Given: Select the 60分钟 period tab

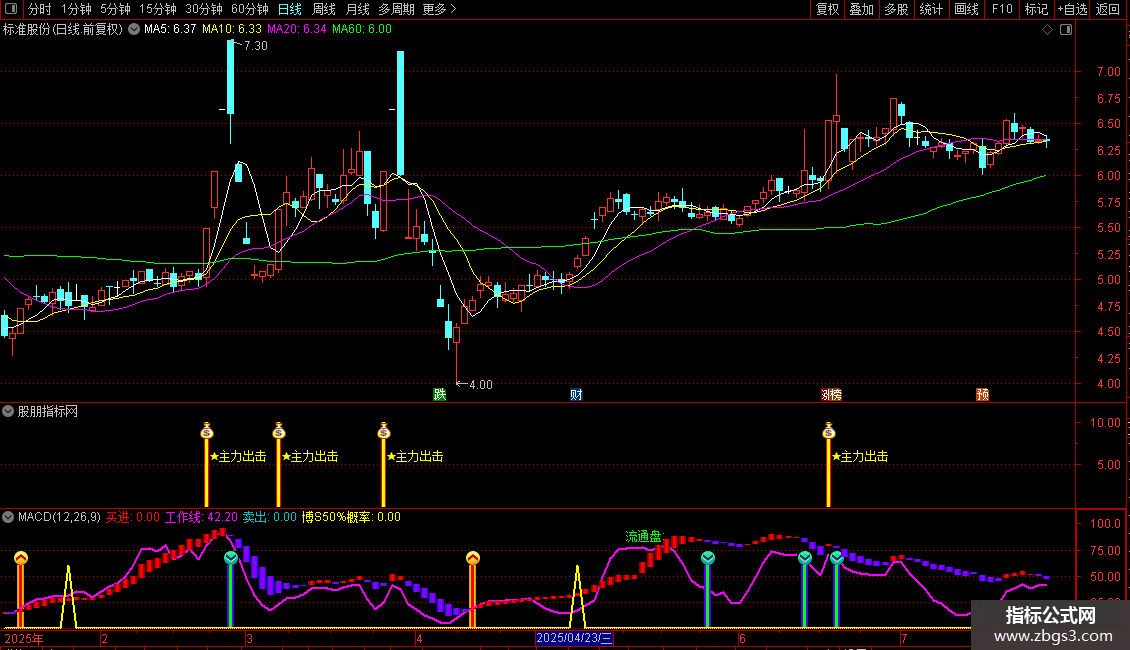Looking at the screenshot, I should click(250, 9).
